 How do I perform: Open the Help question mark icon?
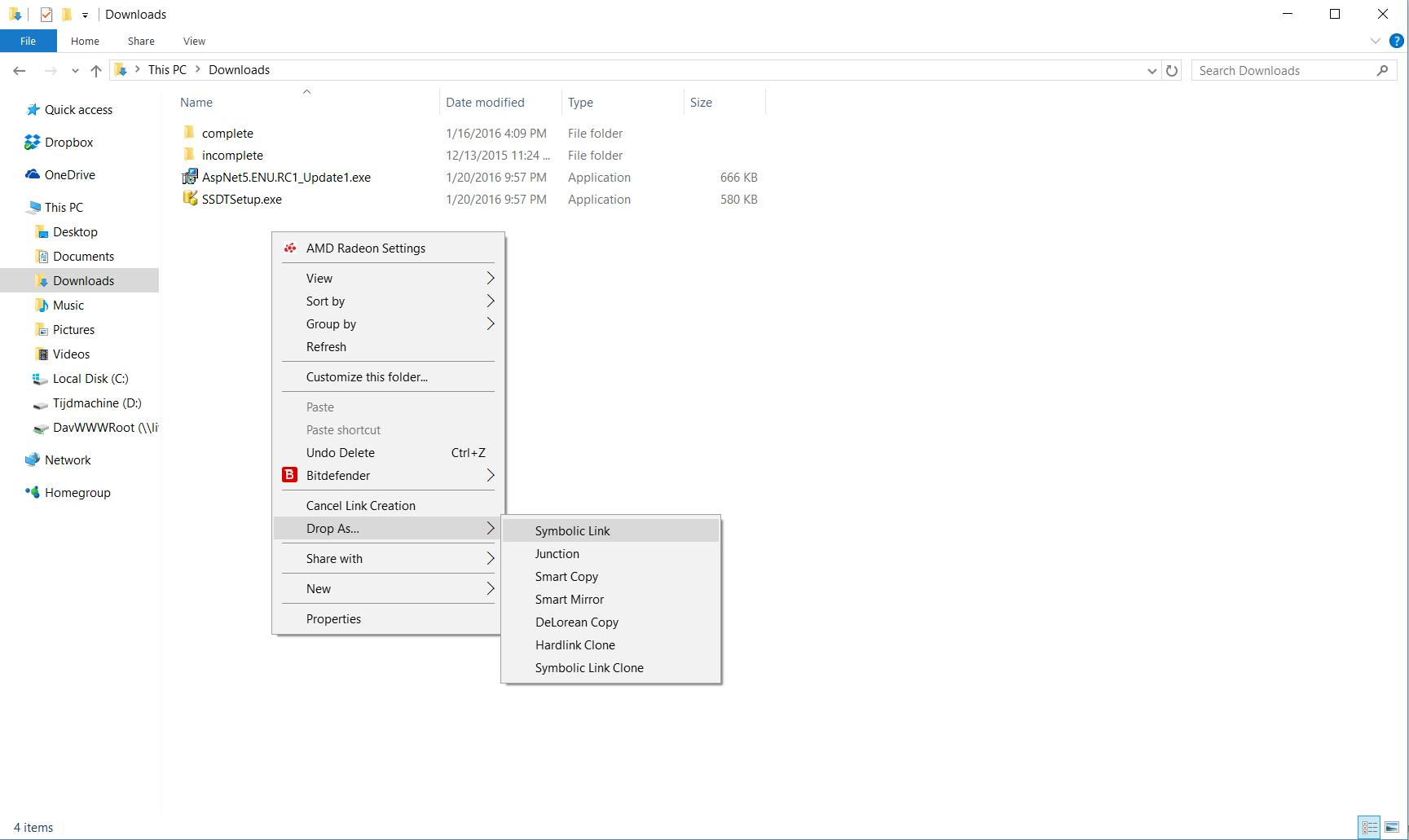click(x=1396, y=41)
